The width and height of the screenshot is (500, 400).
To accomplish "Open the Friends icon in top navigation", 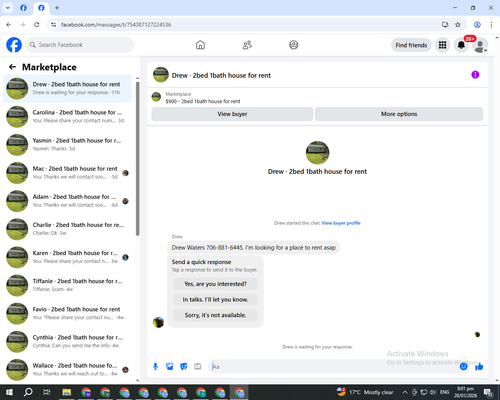I will click(247, 45).
